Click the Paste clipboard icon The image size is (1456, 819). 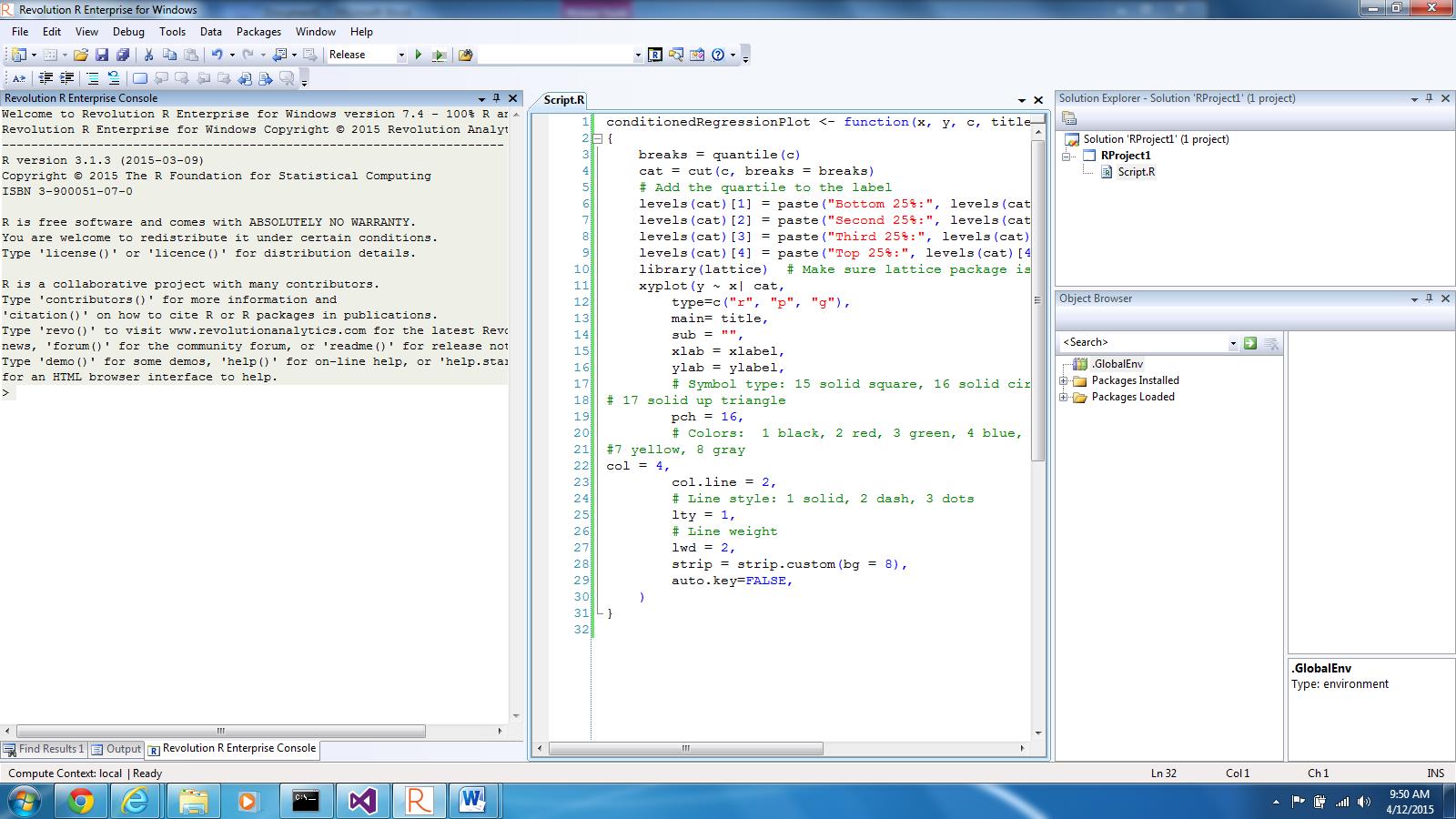[190, 55]
